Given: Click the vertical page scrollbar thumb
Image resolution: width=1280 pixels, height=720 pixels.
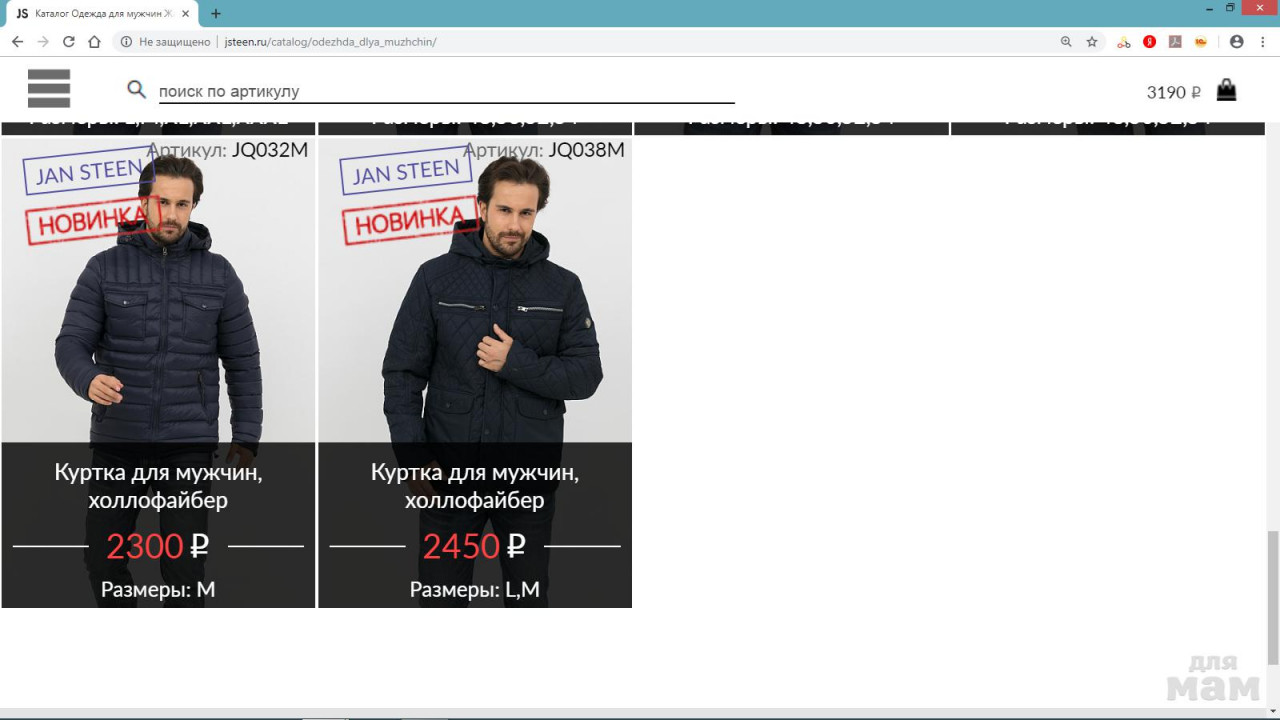Looking at the screenshot, I should pos(1272,597).
